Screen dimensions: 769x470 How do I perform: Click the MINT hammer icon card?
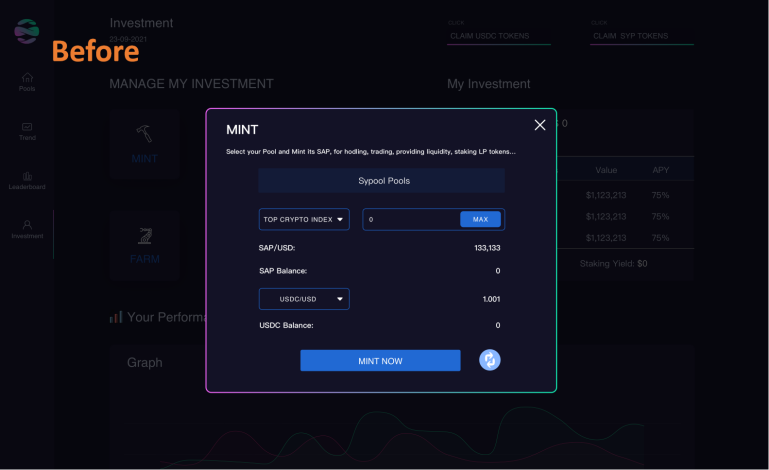pyautogui.click(x=145, y=144)
